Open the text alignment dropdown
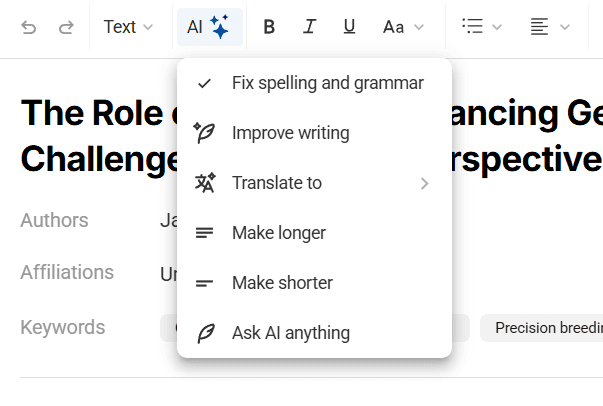 coord(550,27)
